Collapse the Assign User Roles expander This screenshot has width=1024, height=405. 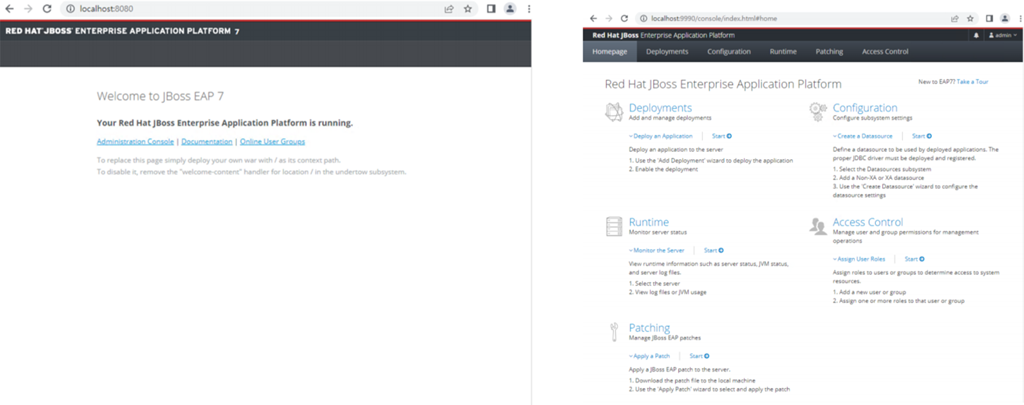click(859, 259)
